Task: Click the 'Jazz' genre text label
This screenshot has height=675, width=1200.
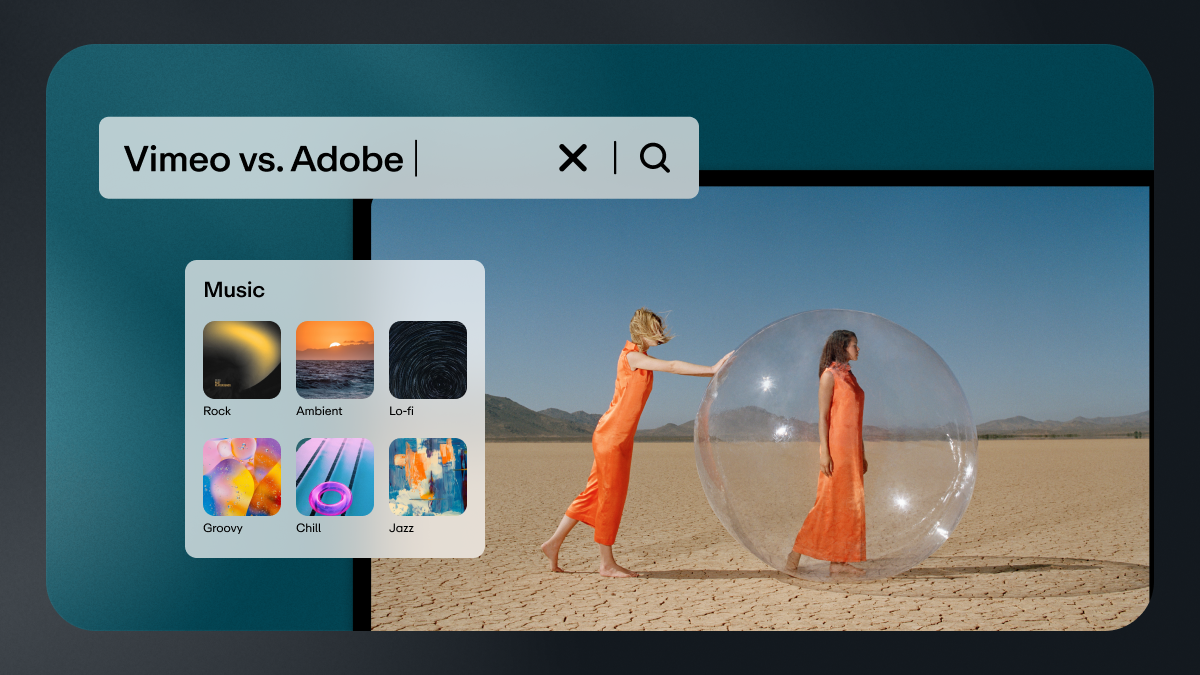Action: 401,528
